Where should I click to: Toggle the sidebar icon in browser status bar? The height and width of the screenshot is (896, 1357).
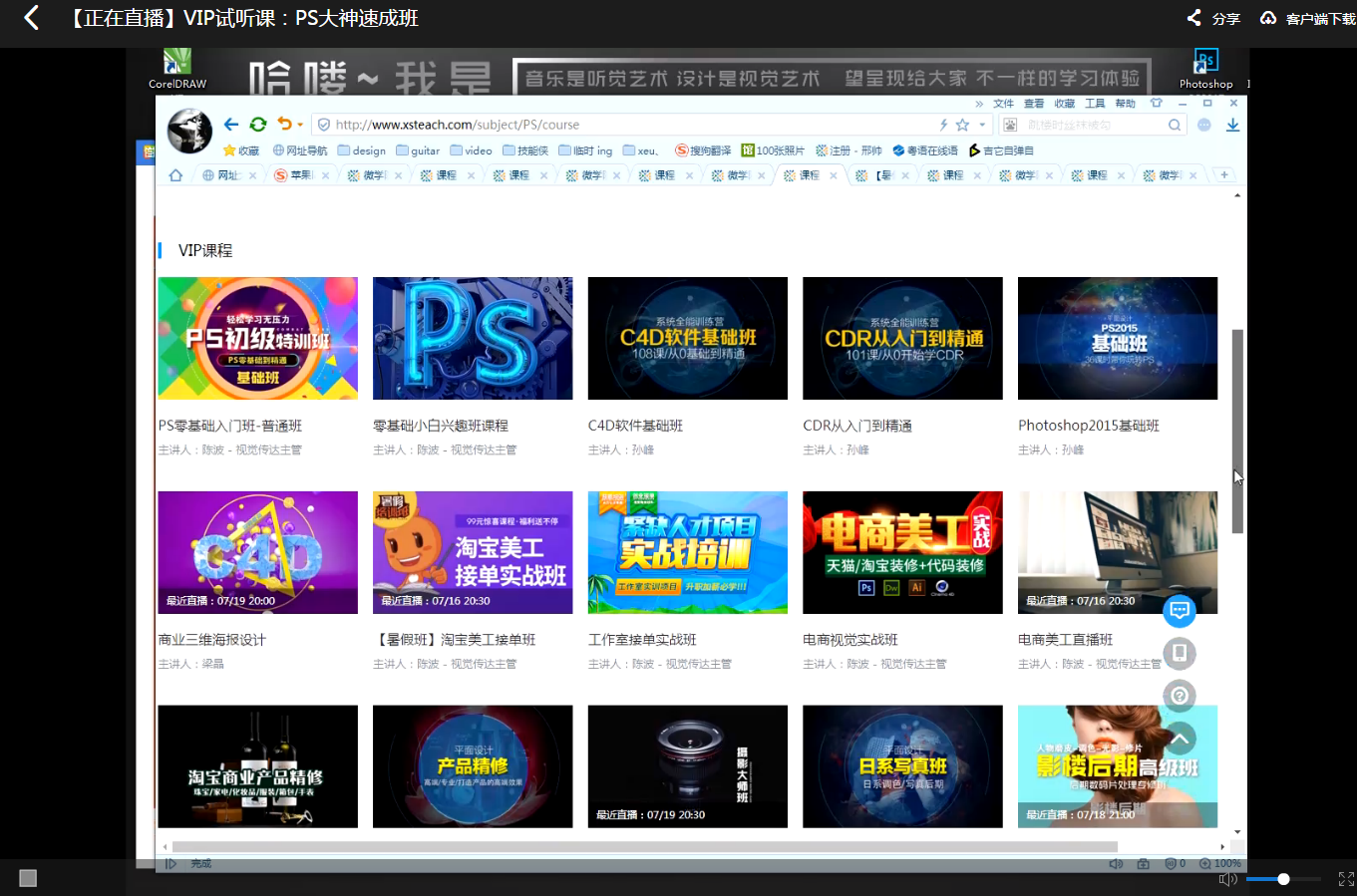(170, 863)
